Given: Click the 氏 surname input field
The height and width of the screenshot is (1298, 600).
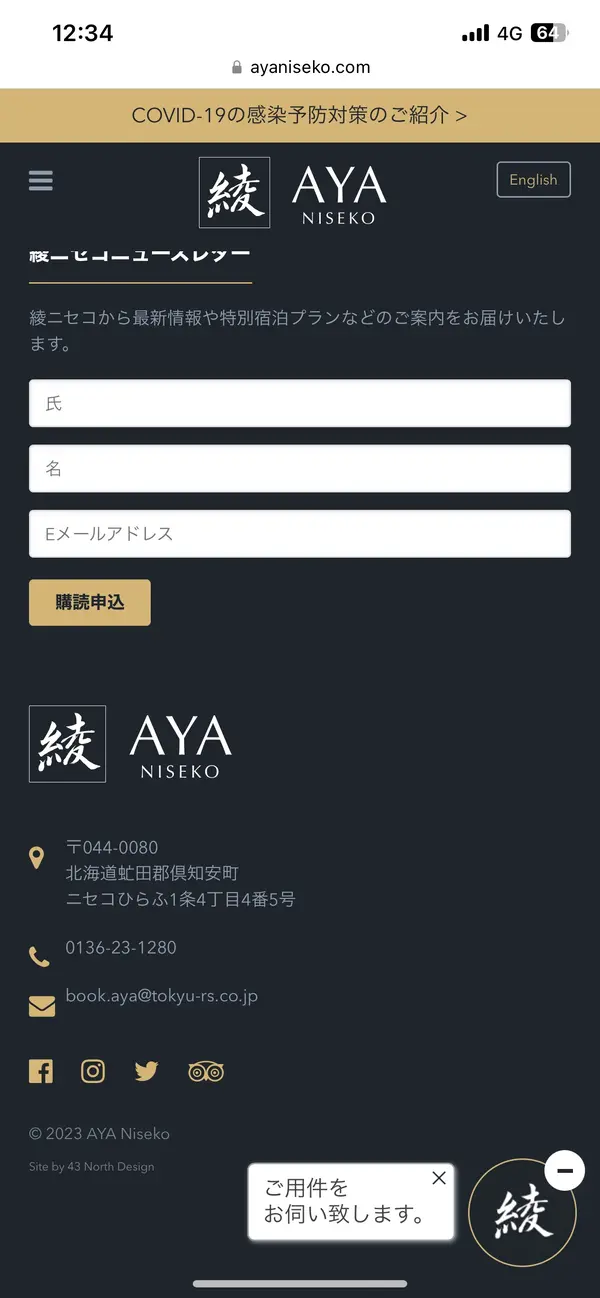Looking at the screenshot, I should [300, 403].
